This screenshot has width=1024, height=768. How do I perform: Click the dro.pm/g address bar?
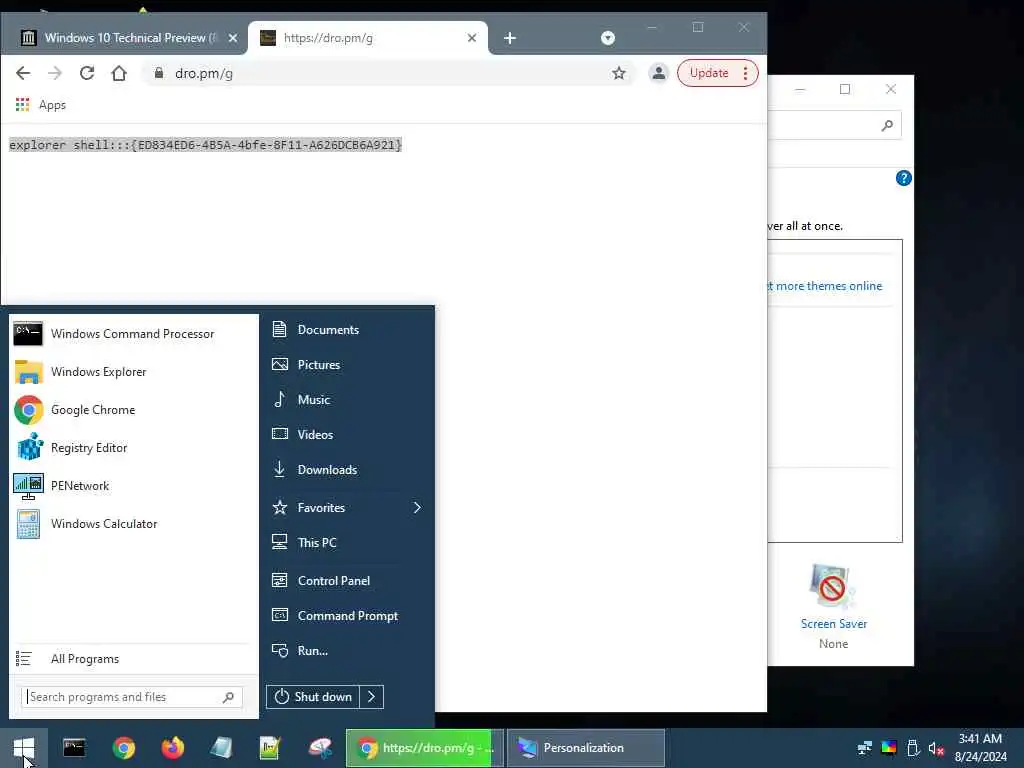389,73
